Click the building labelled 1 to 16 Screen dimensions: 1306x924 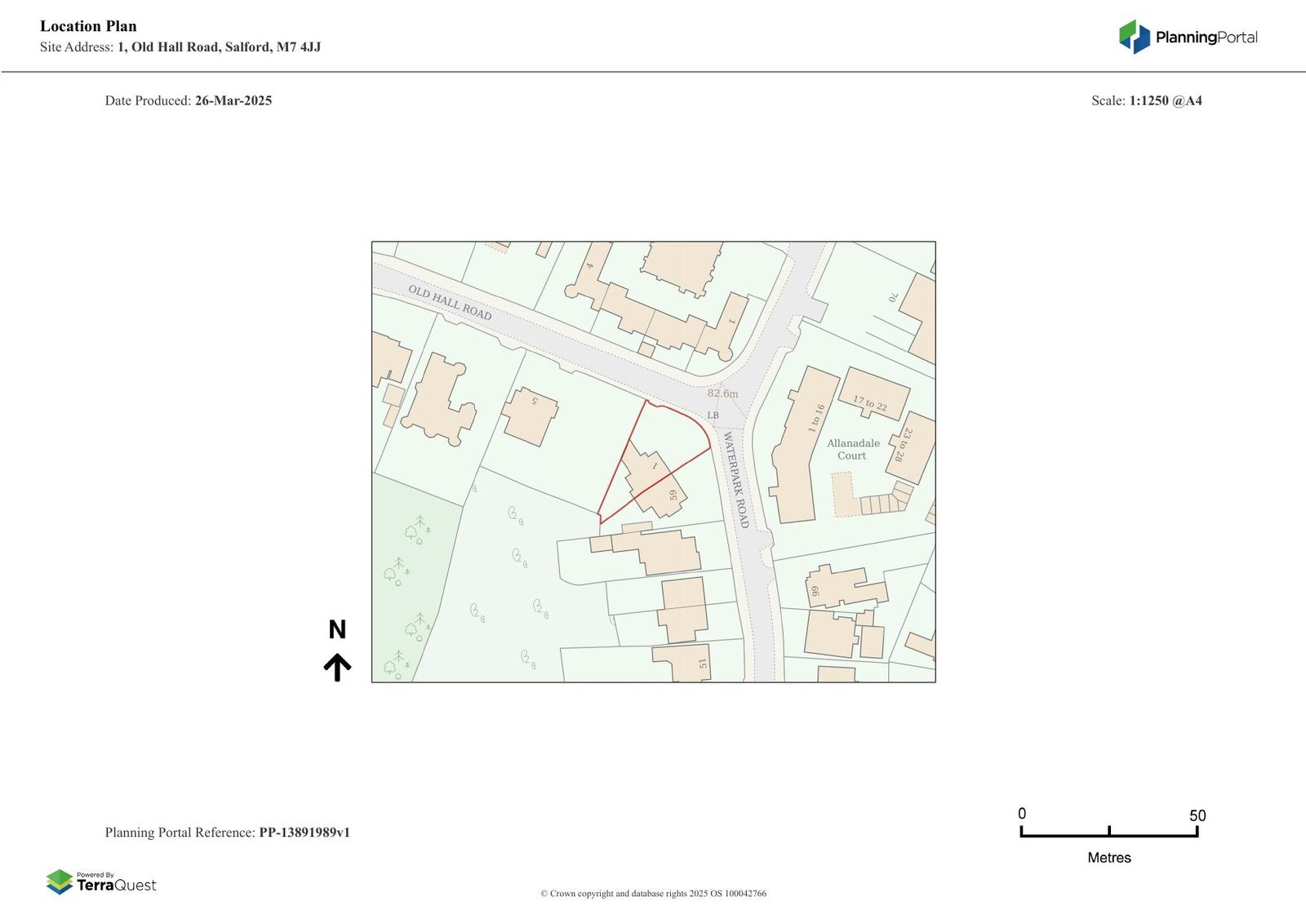tap(804, 445)
